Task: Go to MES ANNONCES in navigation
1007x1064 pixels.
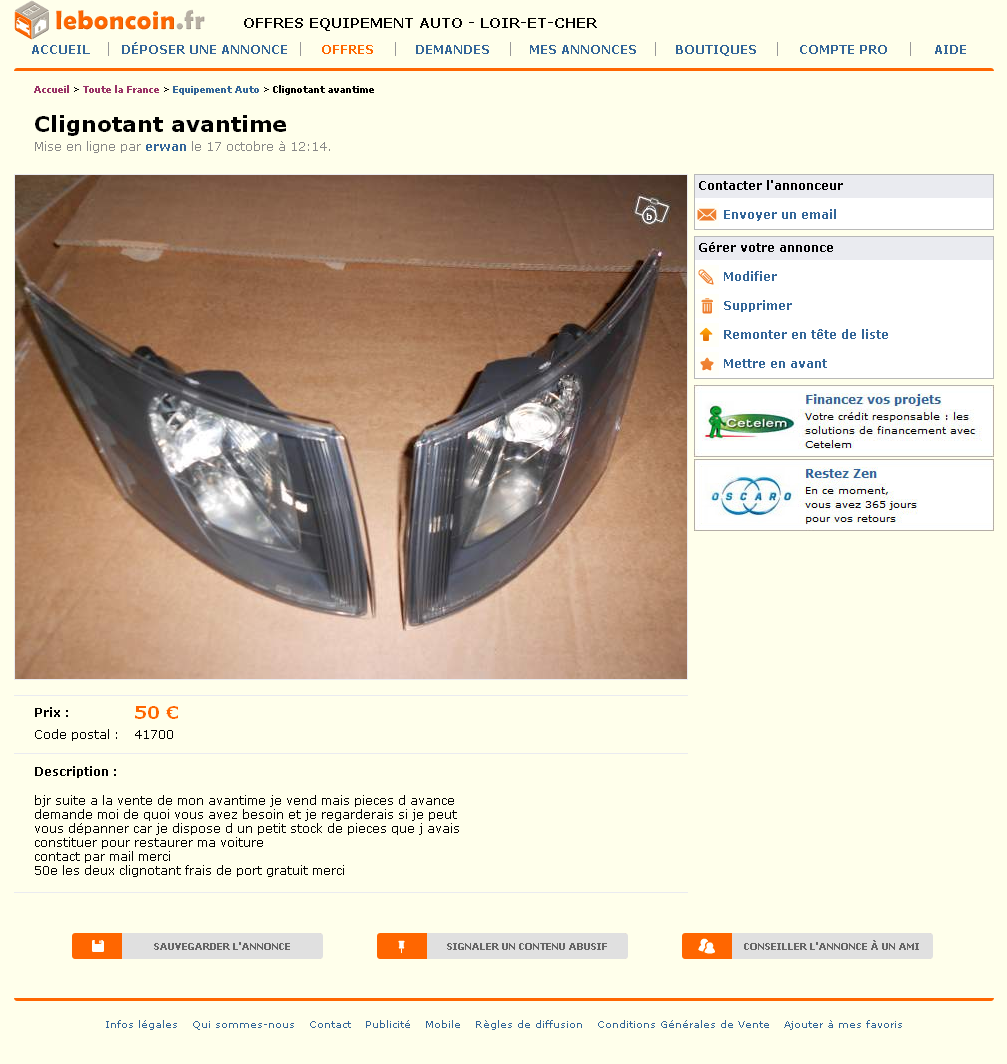Action: [582, 50]
